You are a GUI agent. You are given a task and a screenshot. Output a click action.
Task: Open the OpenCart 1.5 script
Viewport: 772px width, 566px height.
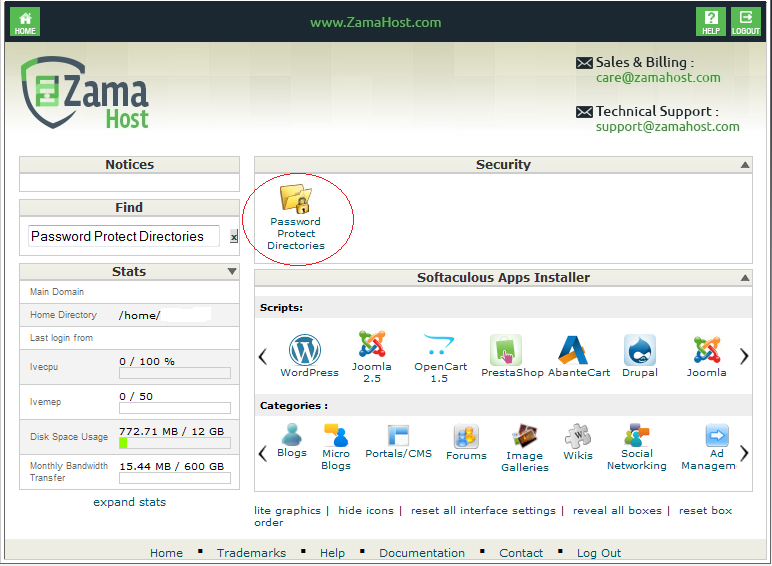point(439,344)
